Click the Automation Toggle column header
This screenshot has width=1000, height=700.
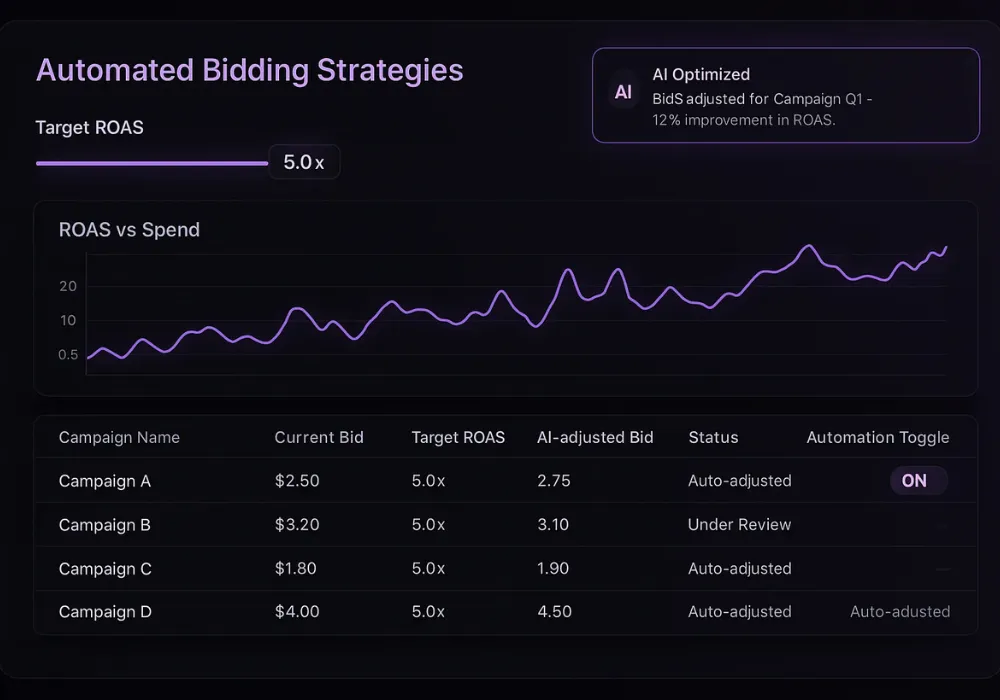tap(877, 437)
